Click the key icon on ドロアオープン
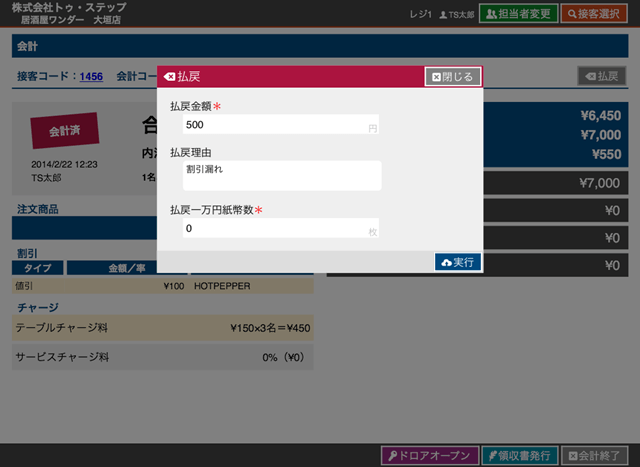 tap(394, 455)
